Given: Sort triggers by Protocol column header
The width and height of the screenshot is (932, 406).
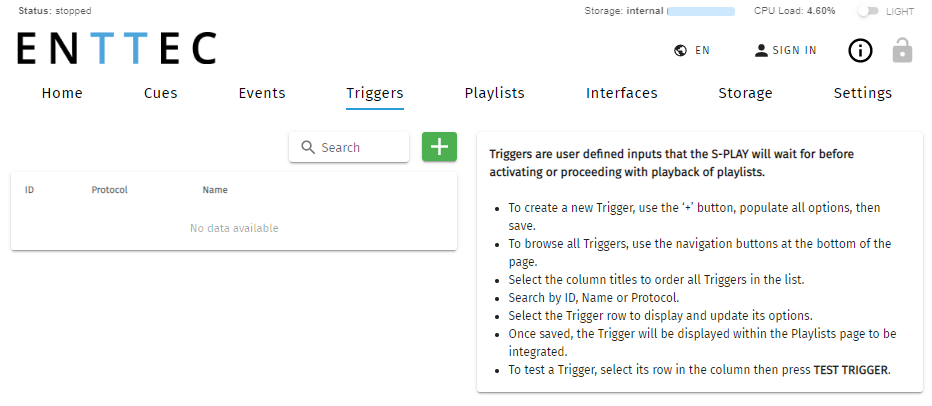Looking at the screenshot, I should [109, 190].
